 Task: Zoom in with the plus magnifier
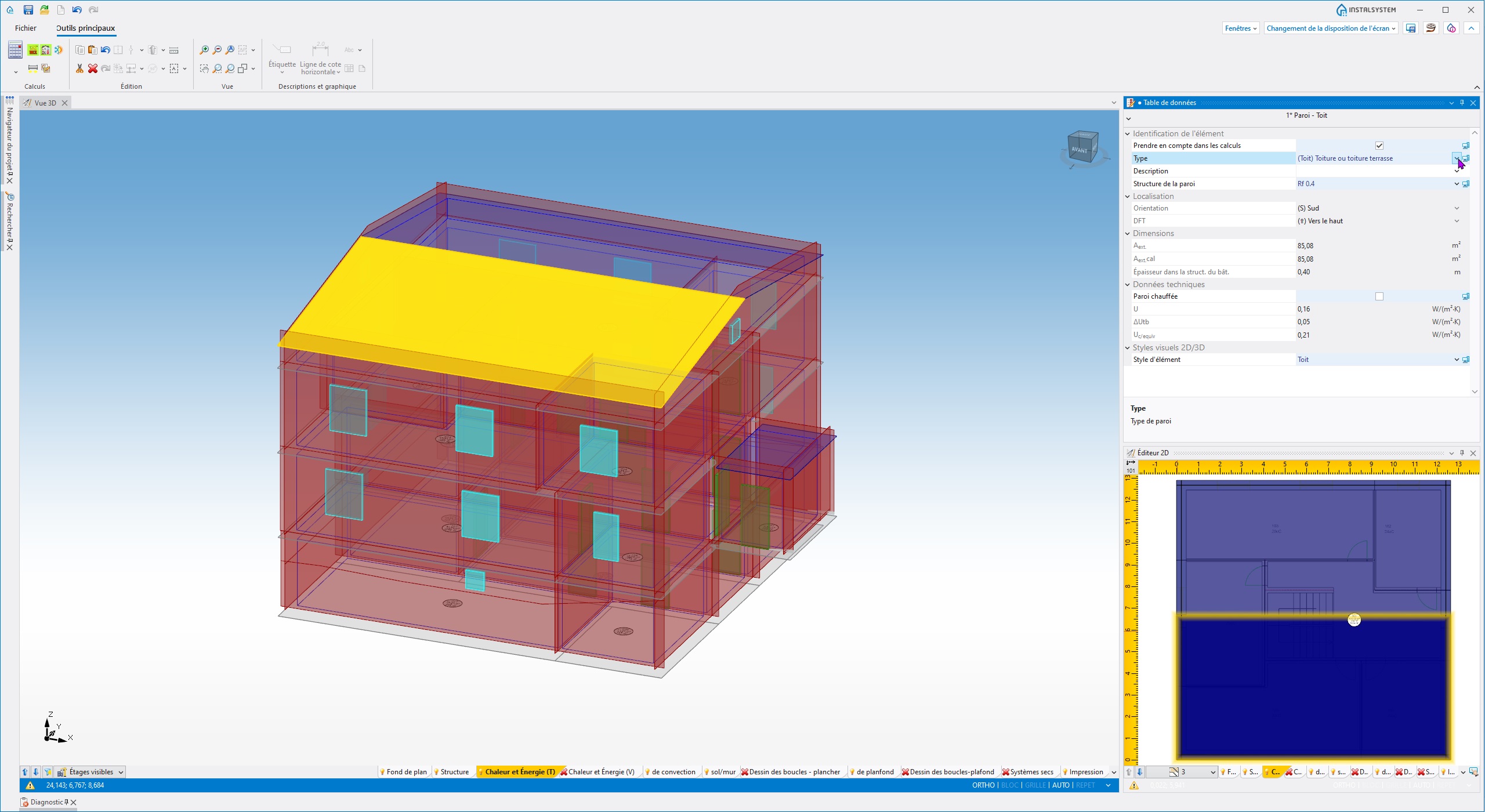coord(204,50)
